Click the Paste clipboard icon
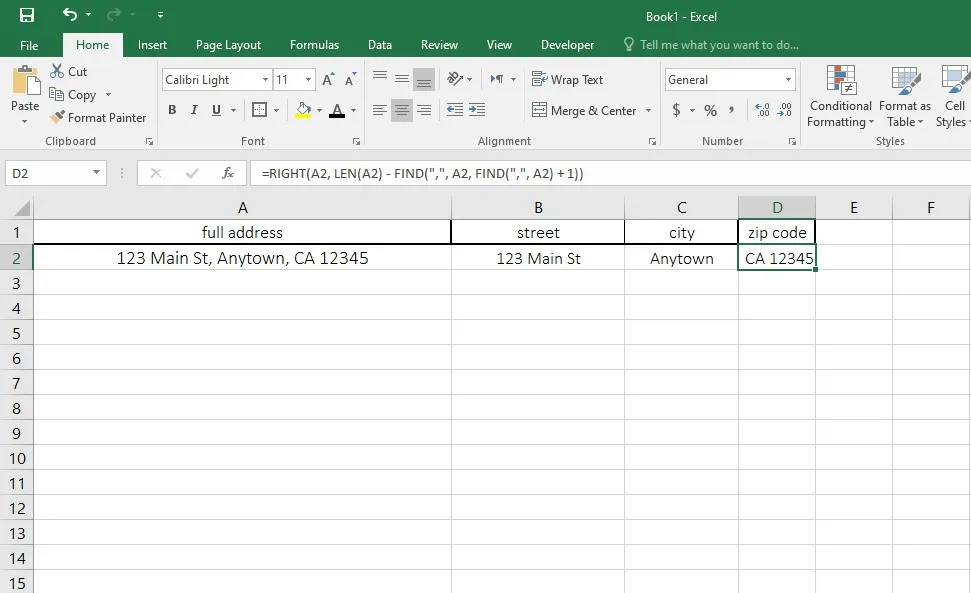Viewport: 971px width, 593px height. (25, 80)
